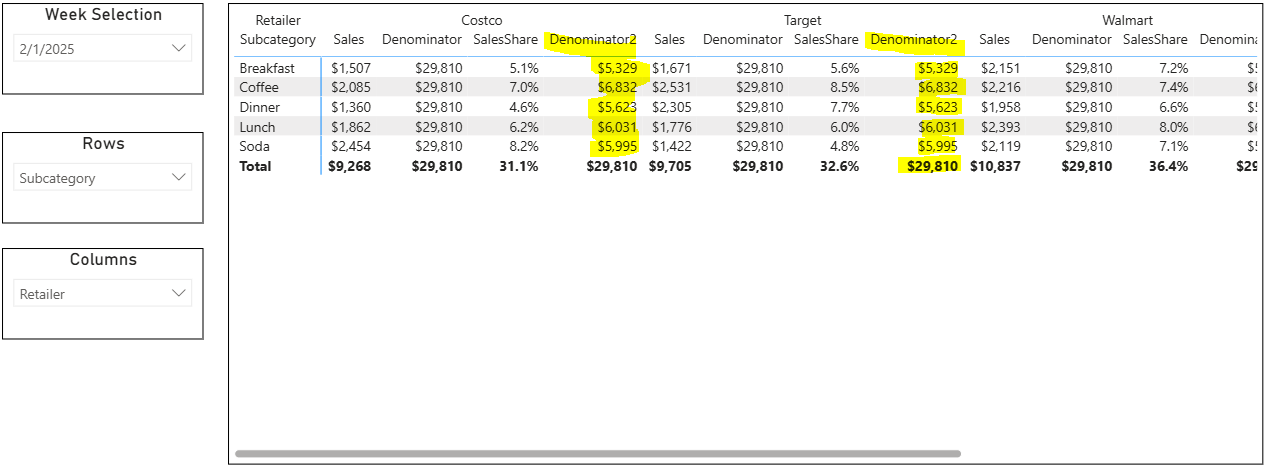This screenshot has width=1265, height=467.
Task: Click Target SalesShare column header
Action: (827, 40)
